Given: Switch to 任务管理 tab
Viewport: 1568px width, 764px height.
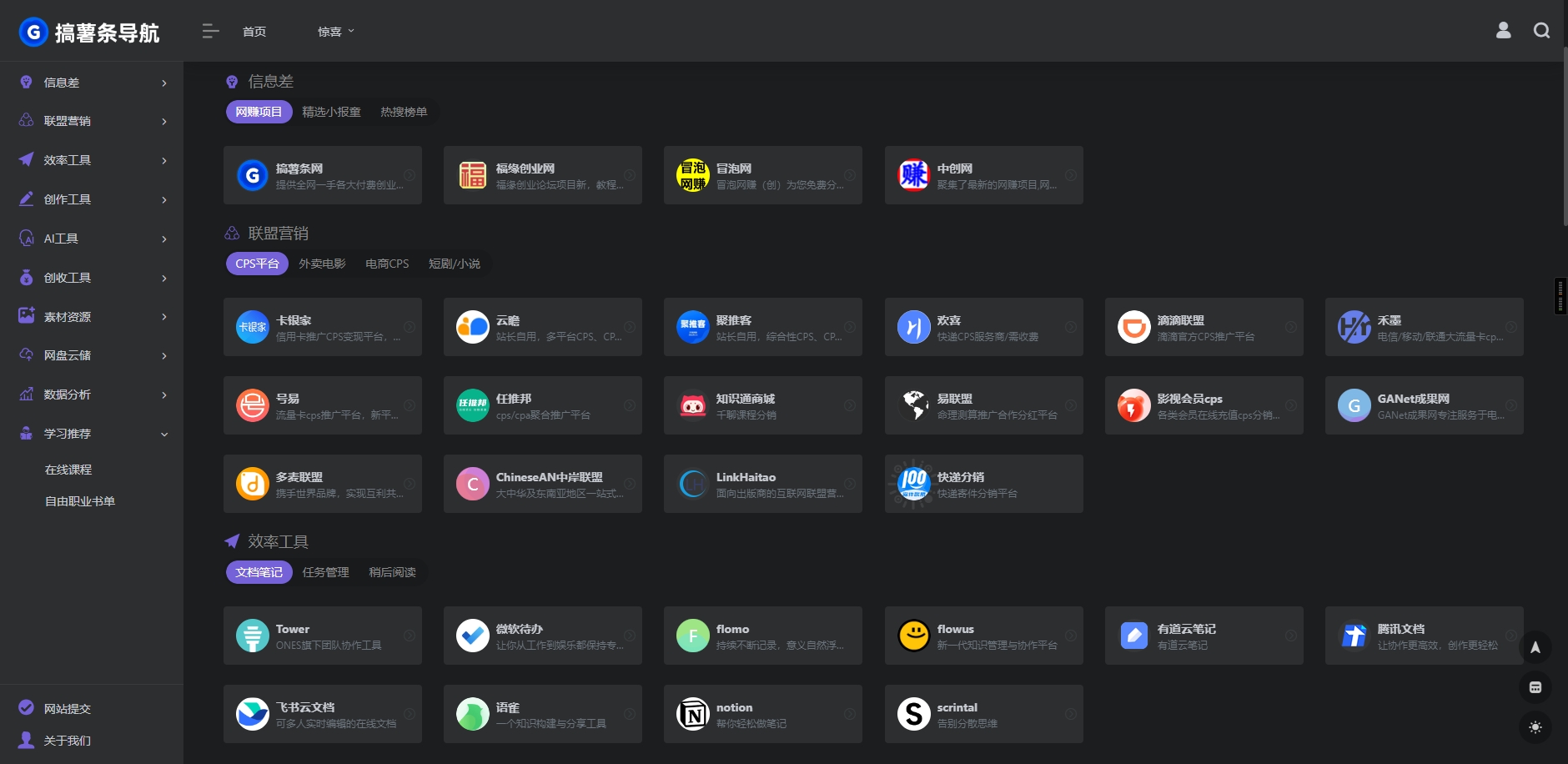Looking at the screenshot, I should [325, 572].
